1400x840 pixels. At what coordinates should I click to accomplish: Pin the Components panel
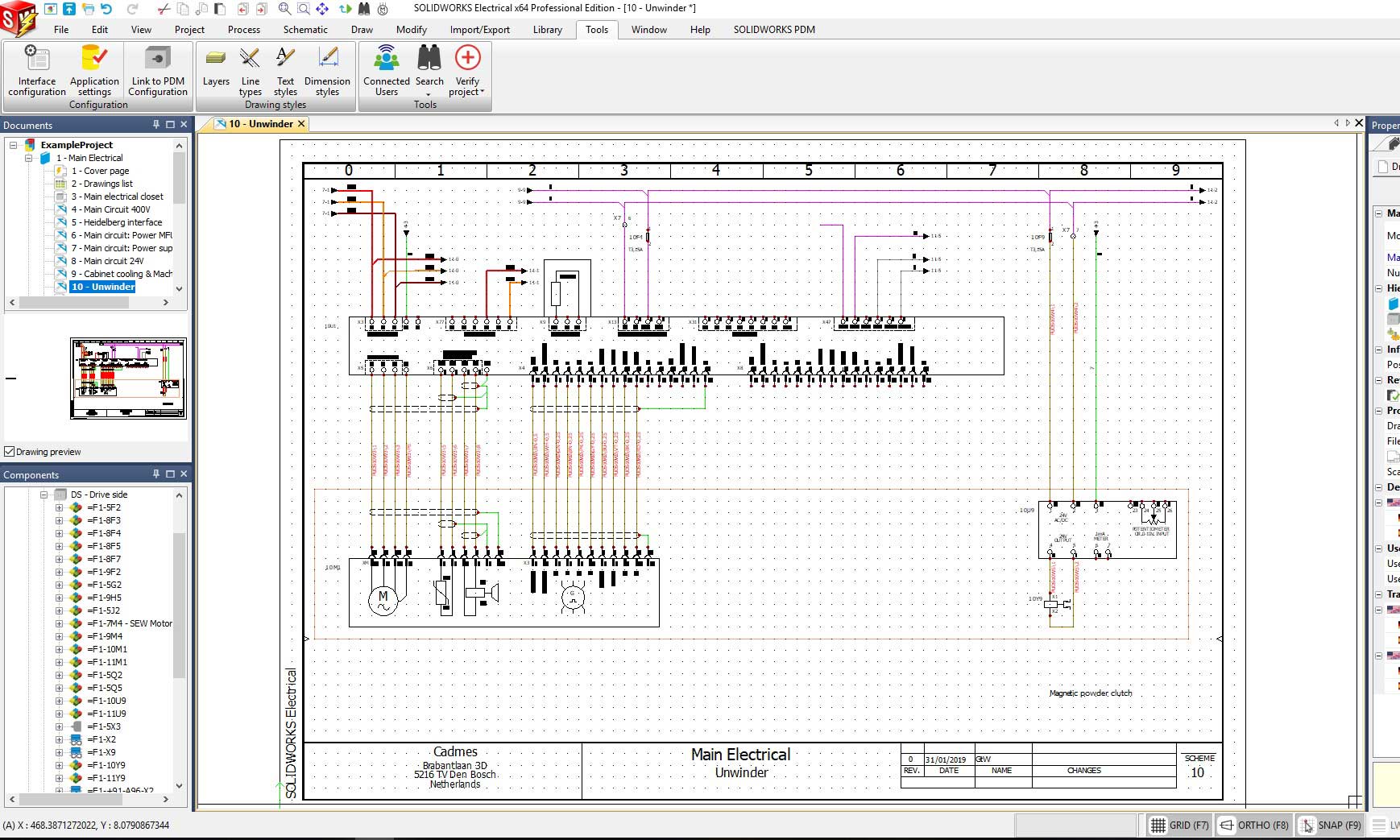point(155,474)
